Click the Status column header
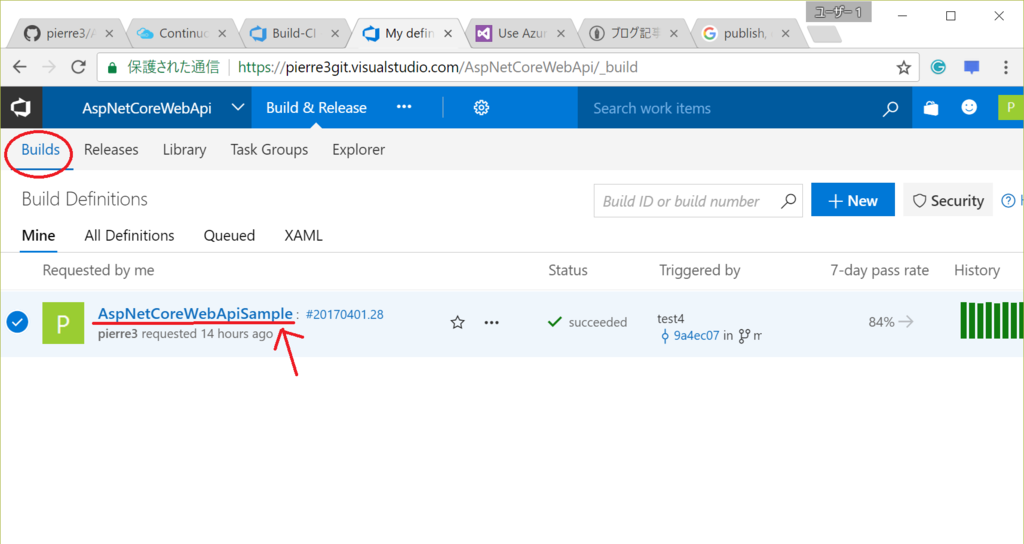 568,270
